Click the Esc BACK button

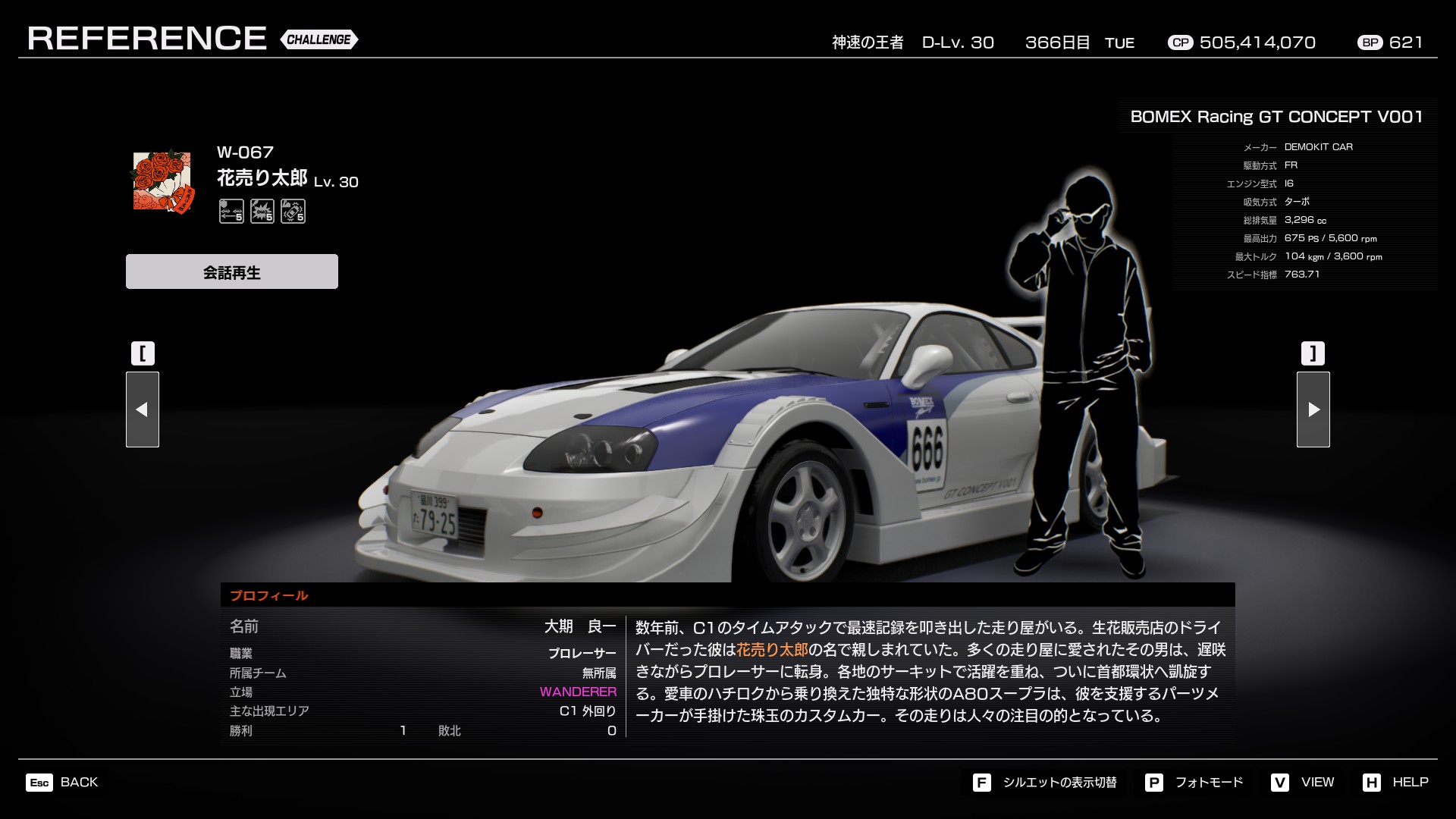click(62, 782)
